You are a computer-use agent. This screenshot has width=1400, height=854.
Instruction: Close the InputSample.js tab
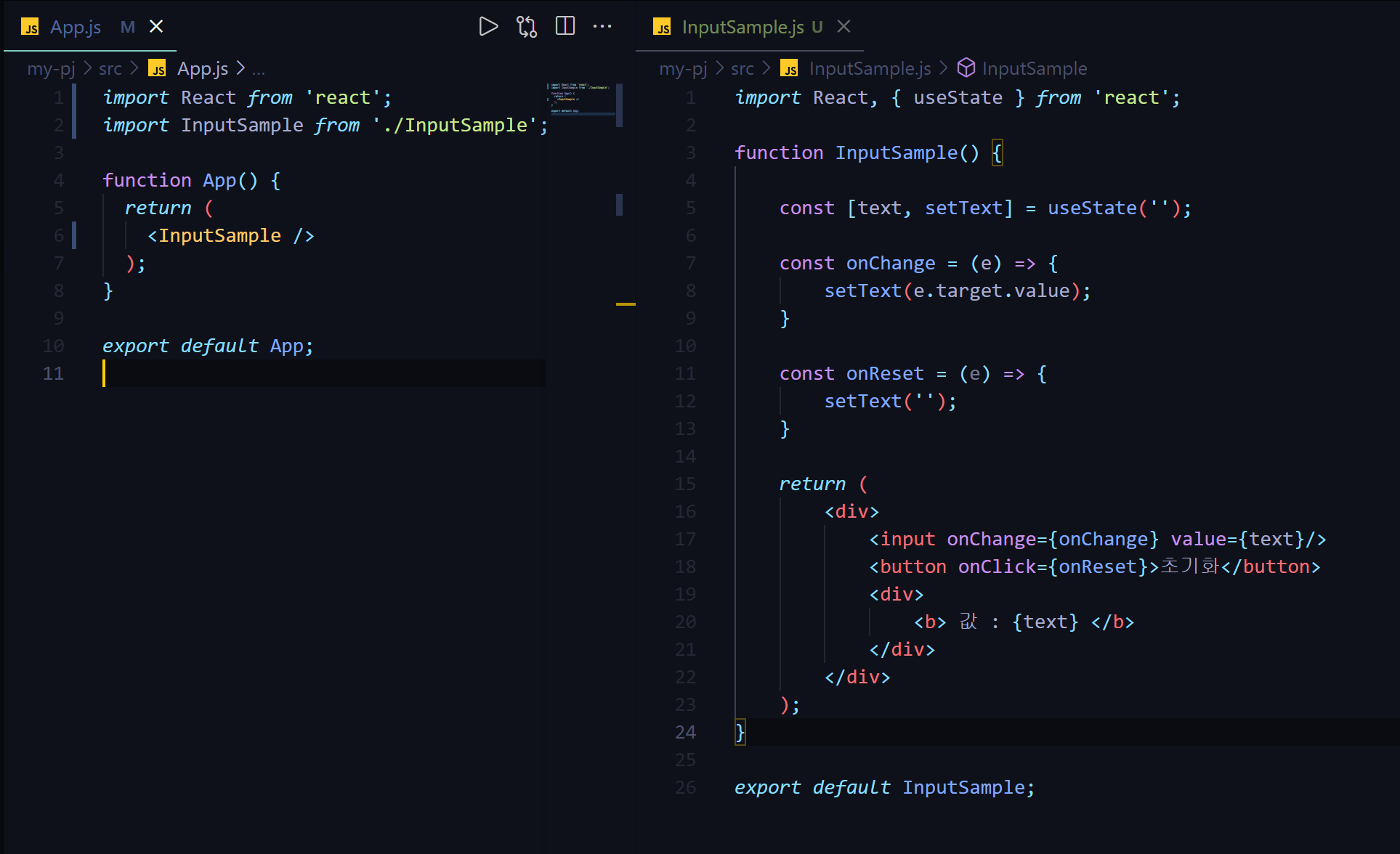tap(843, 27)
